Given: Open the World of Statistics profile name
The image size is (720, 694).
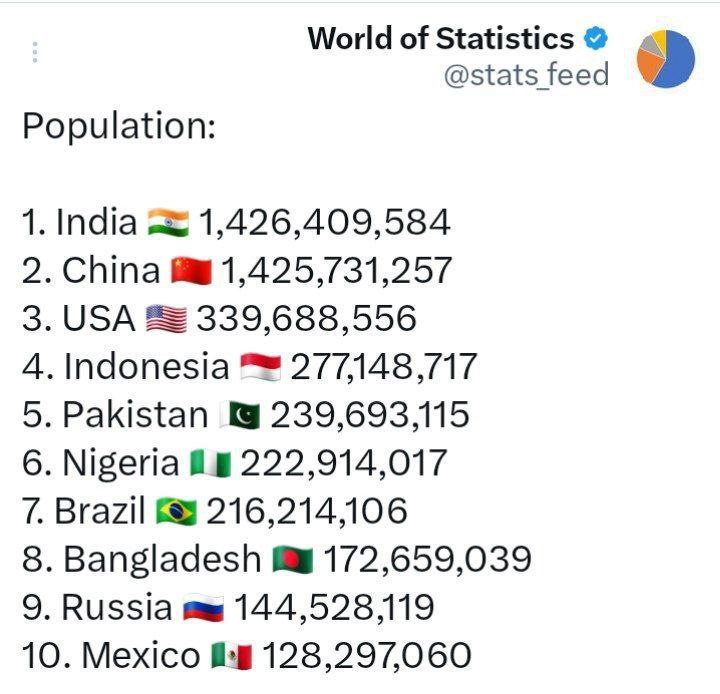Looking at the screenshot, I should 440,39.
